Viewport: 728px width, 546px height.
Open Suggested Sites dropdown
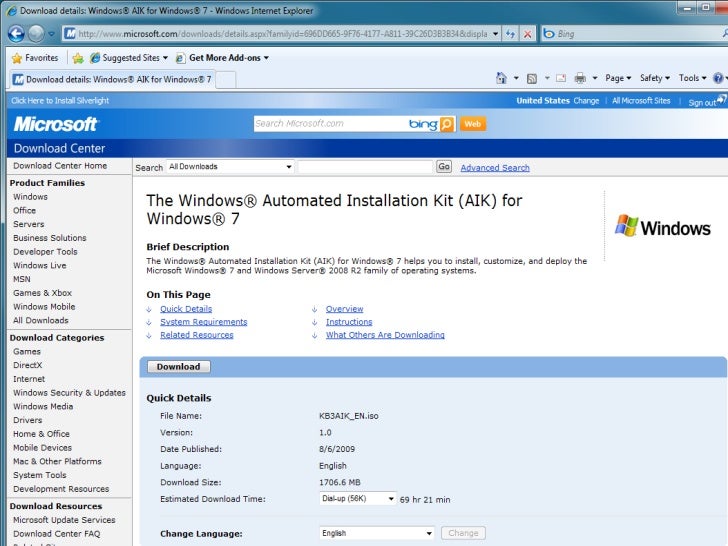tap(129, 58)
